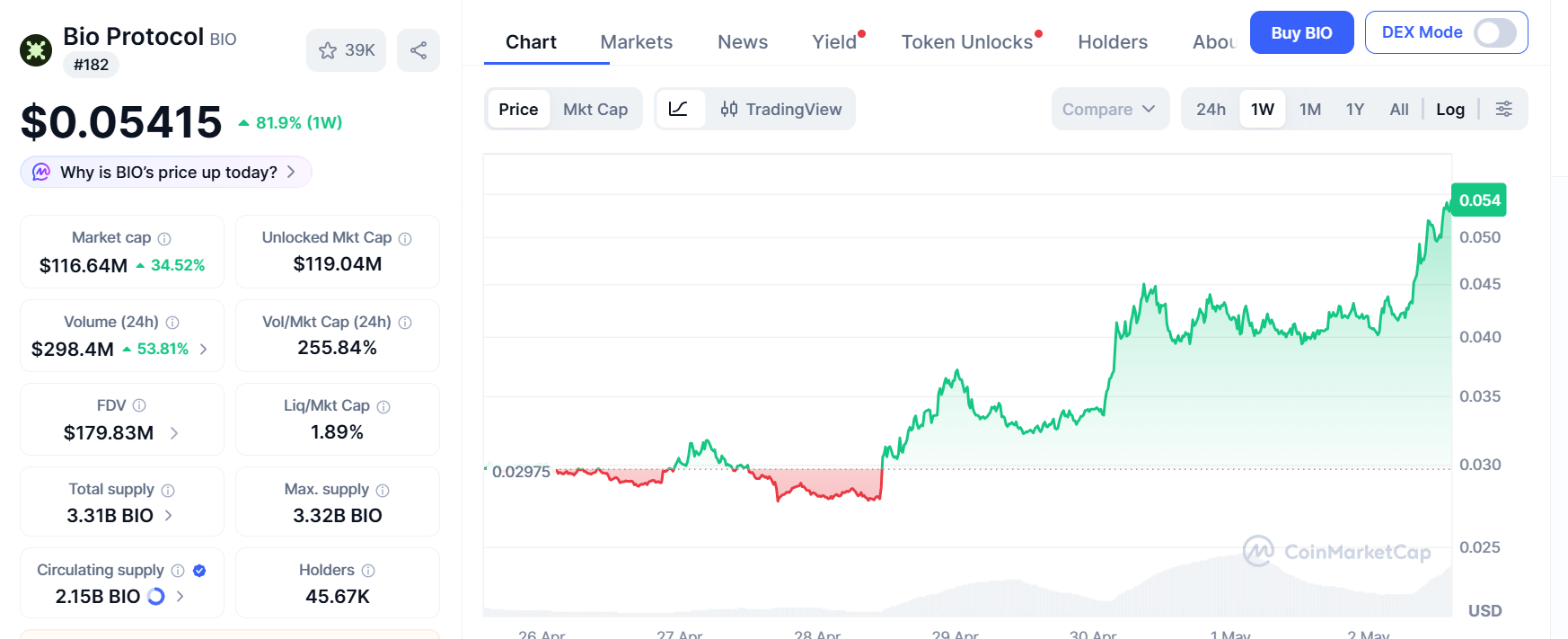Switch chart to Mkt Cap view
Image resolution: width=1568 pixels, height=639 pixels.
[x=595, y=109]
